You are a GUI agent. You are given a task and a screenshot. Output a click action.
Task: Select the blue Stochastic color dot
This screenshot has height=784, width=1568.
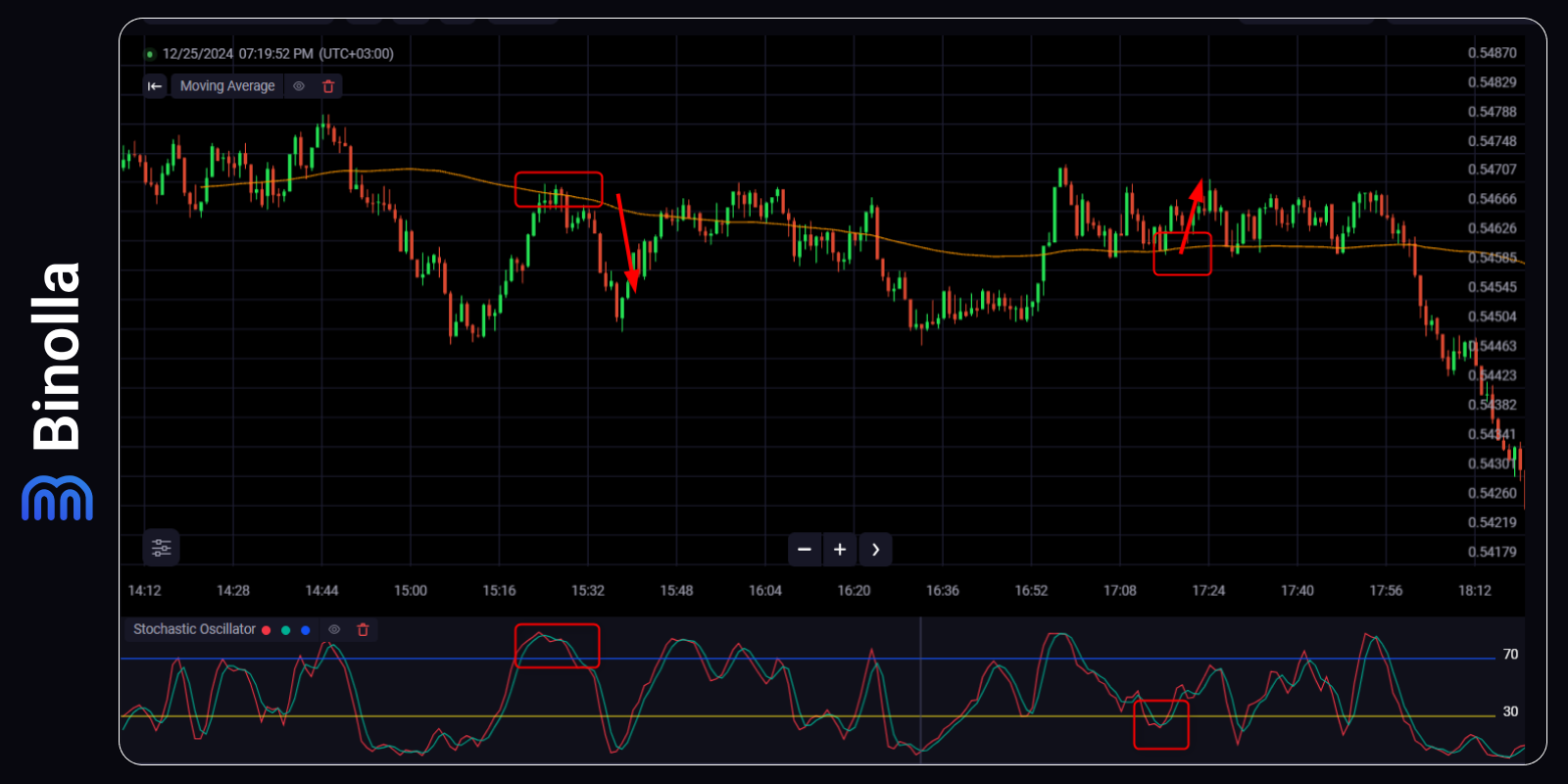point(306,630)
